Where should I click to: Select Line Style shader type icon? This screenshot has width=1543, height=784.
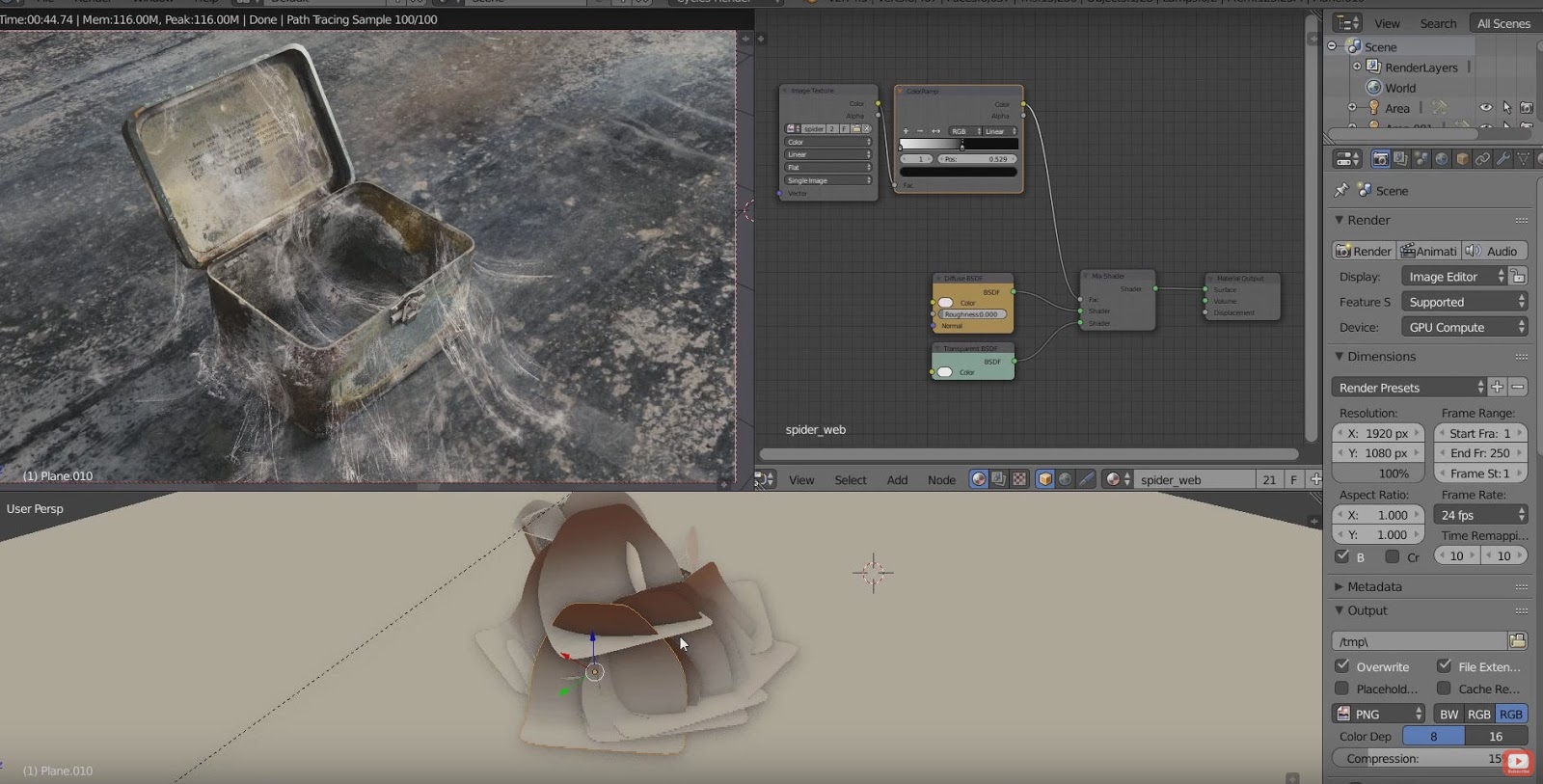pos(1086,479)
